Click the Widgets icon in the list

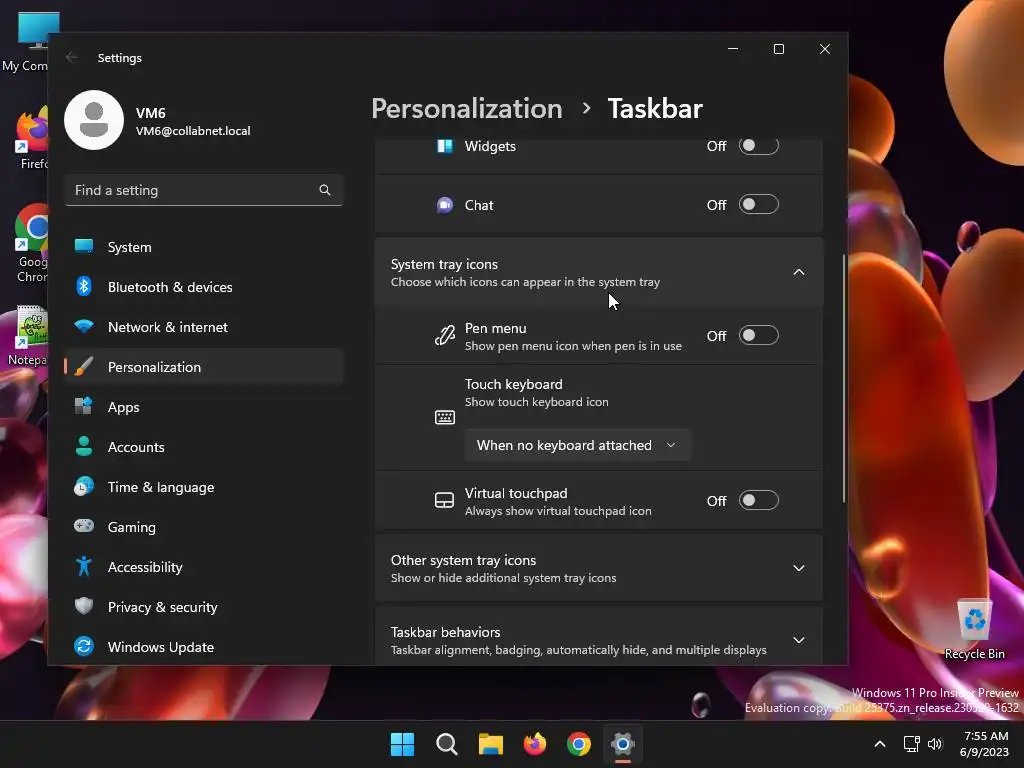point(445,146)
